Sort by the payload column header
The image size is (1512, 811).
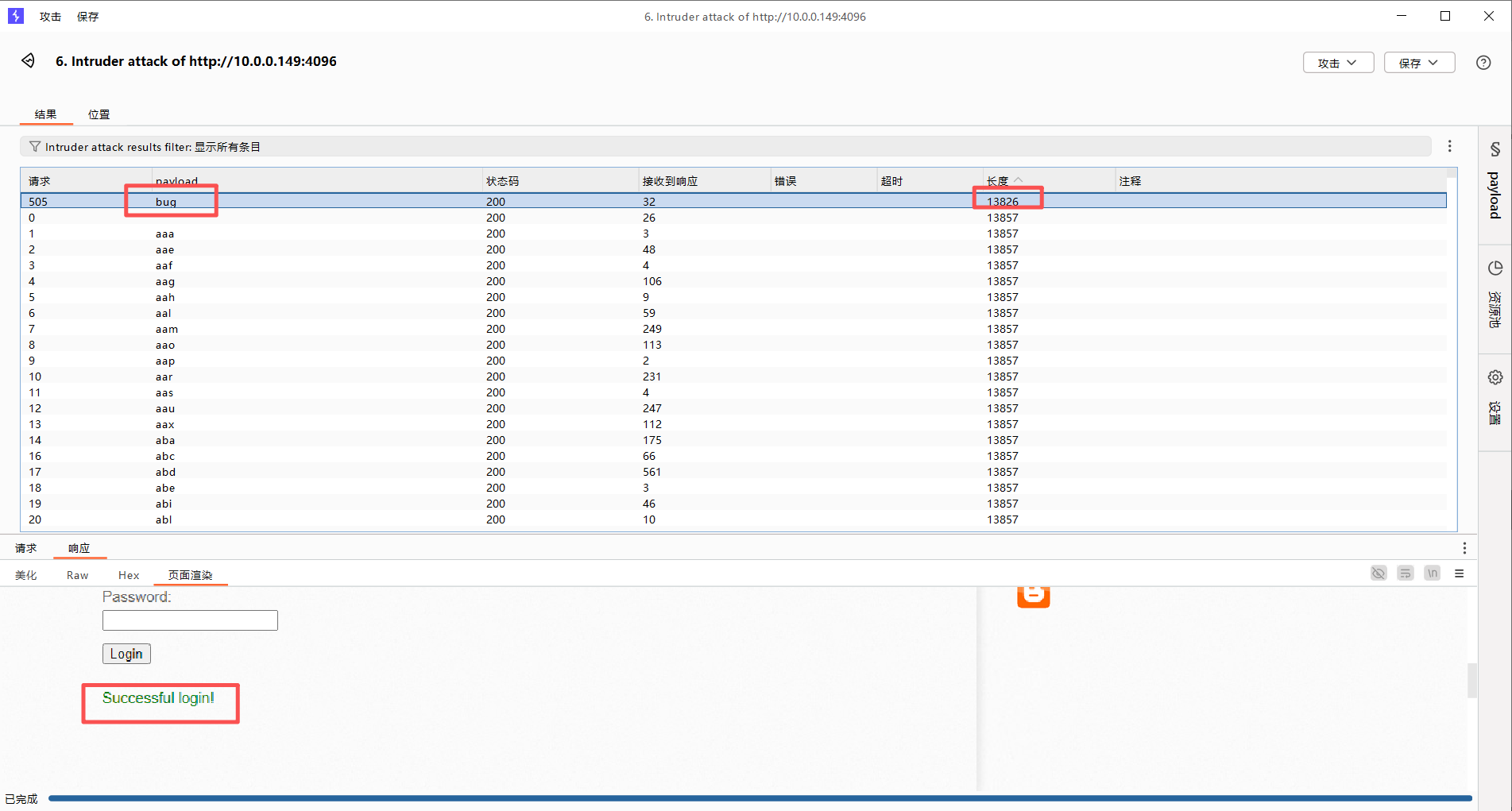(x=317, y=181)
